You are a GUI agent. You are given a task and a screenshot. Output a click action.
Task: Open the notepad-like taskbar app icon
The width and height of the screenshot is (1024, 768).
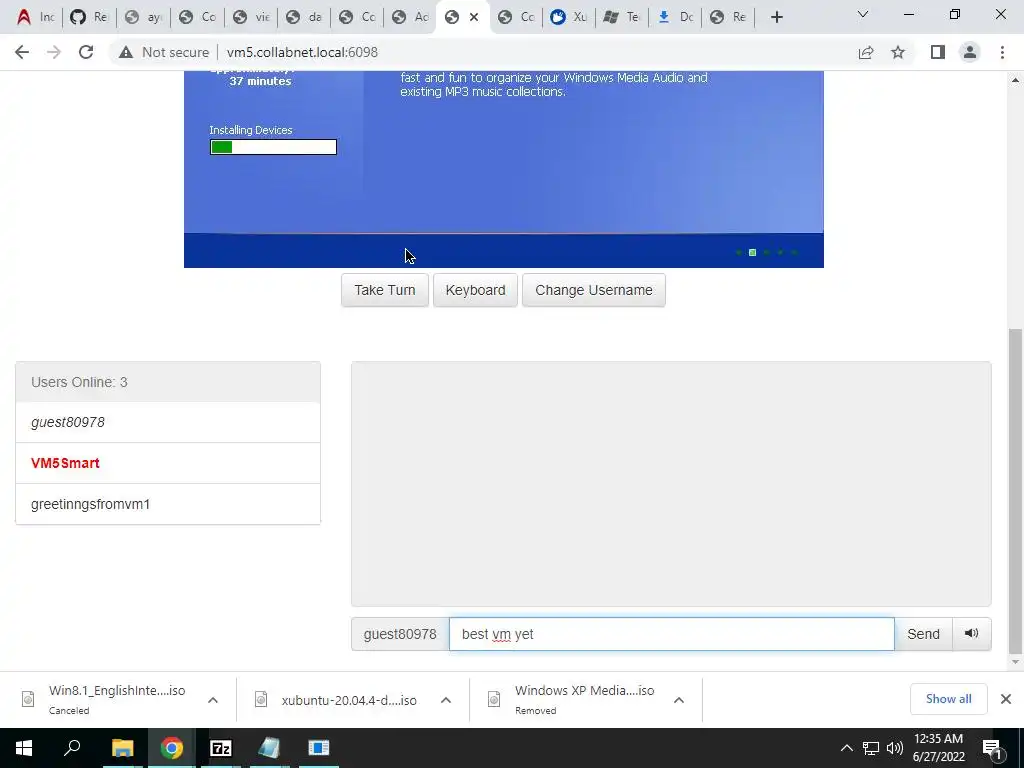click(269, 748)
